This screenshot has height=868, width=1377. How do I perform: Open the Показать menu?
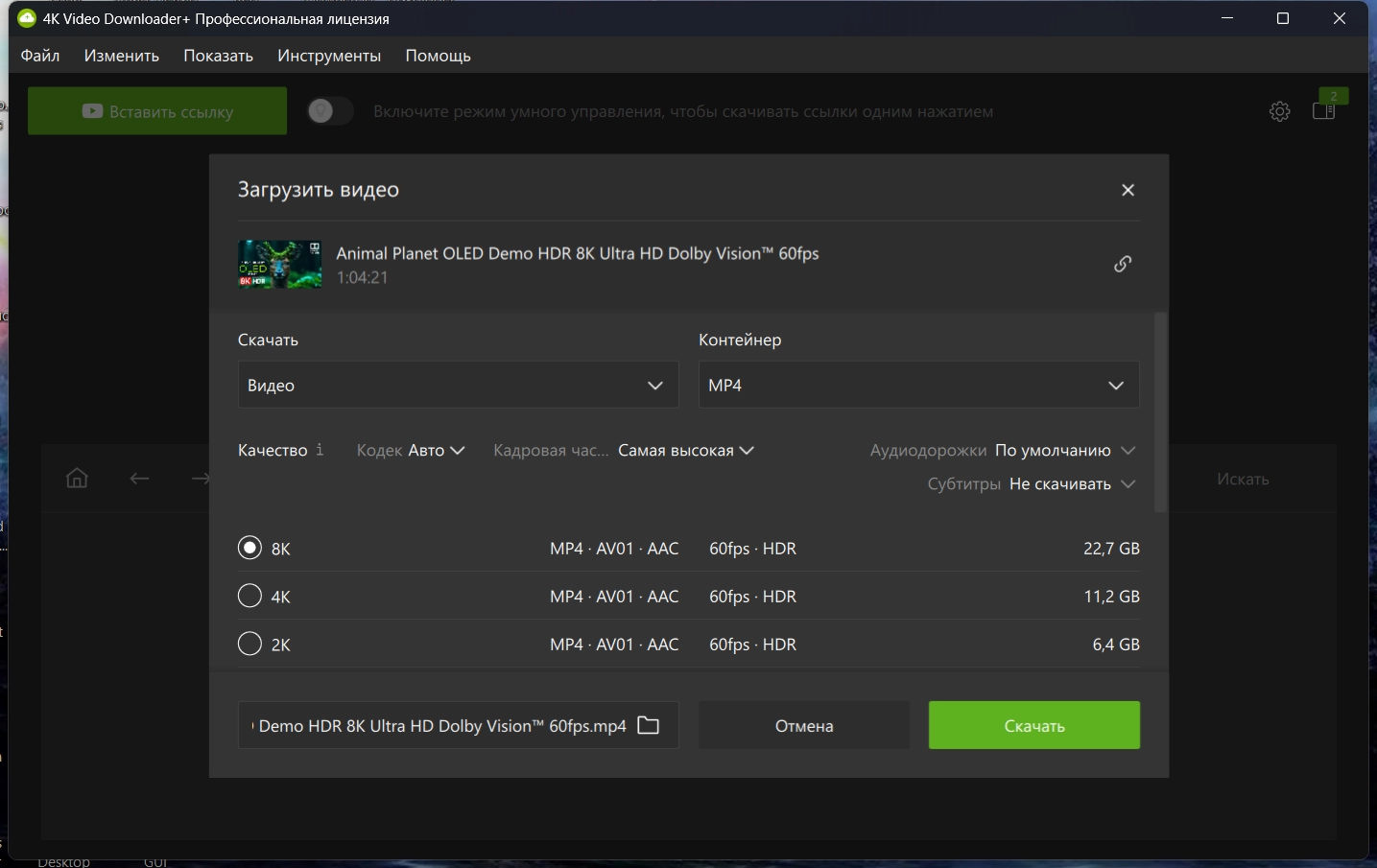click(x=219, y=56)
